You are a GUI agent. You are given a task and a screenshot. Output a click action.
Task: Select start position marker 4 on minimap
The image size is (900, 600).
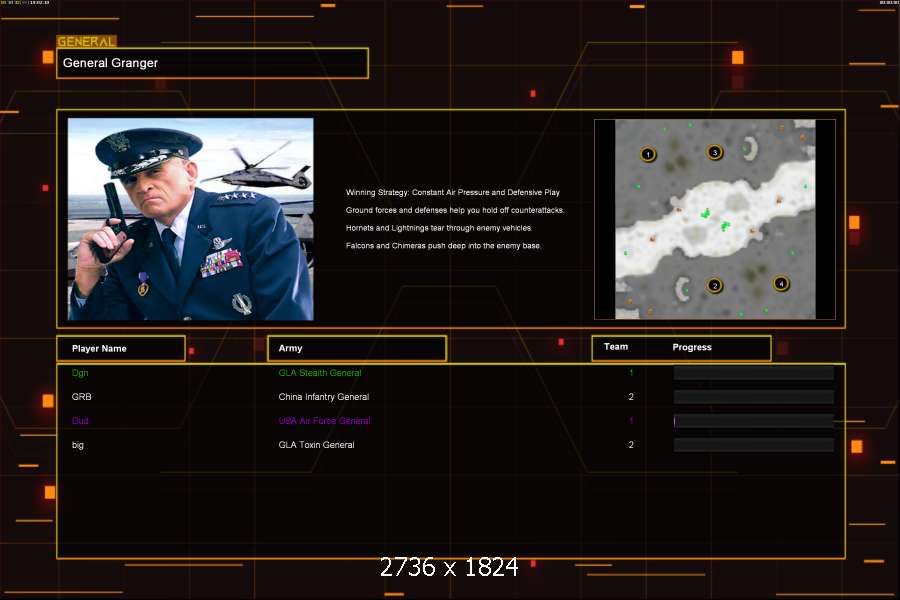click(x=781, y=283)
